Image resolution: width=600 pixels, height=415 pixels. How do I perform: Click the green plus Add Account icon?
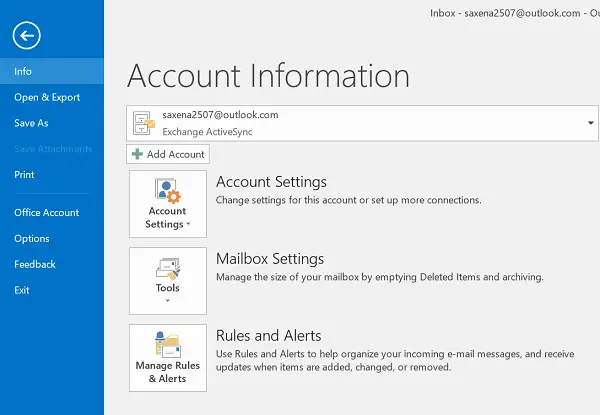click(137, 154)
